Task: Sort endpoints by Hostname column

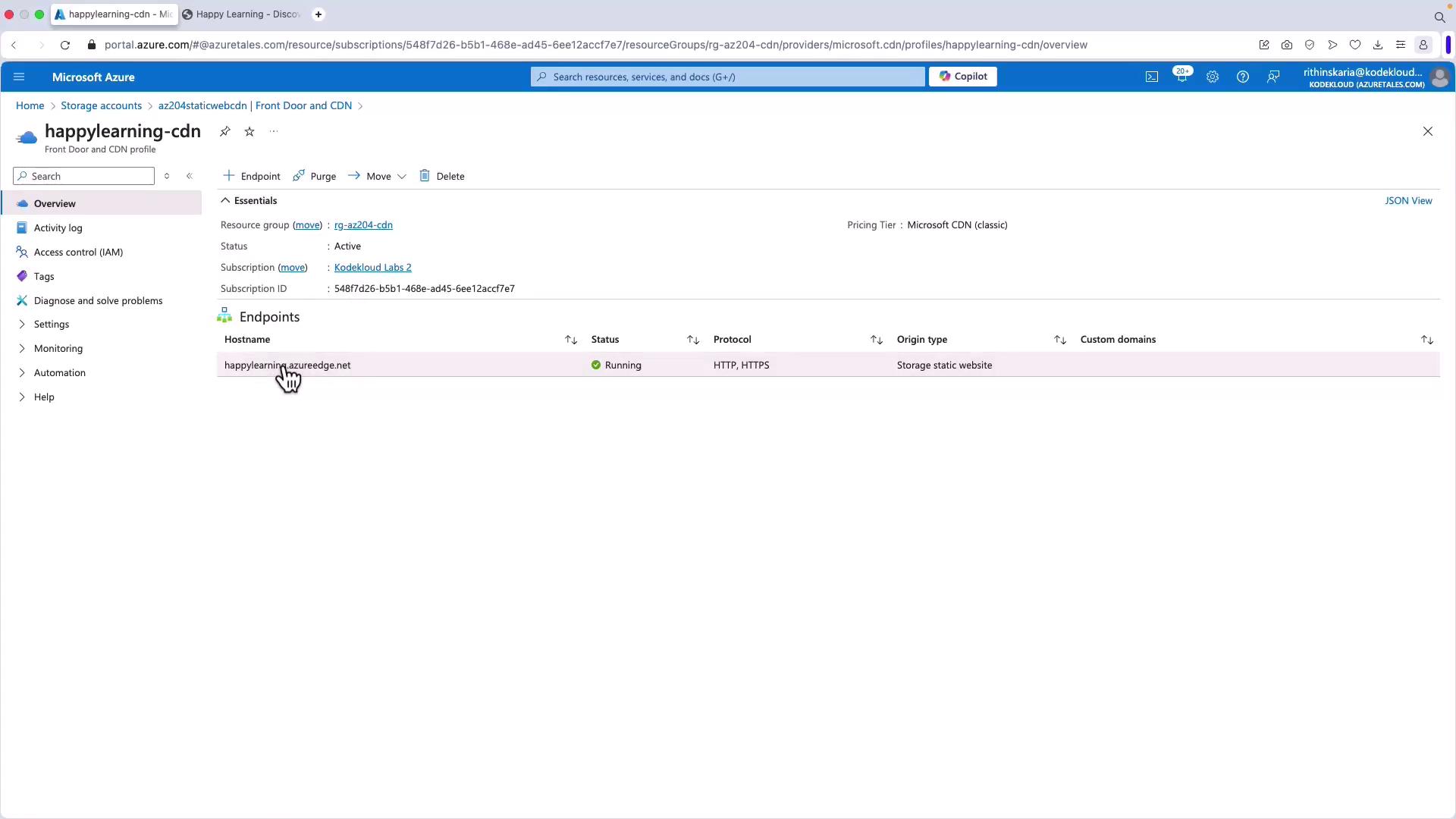Action: click(x=570, y=340)
